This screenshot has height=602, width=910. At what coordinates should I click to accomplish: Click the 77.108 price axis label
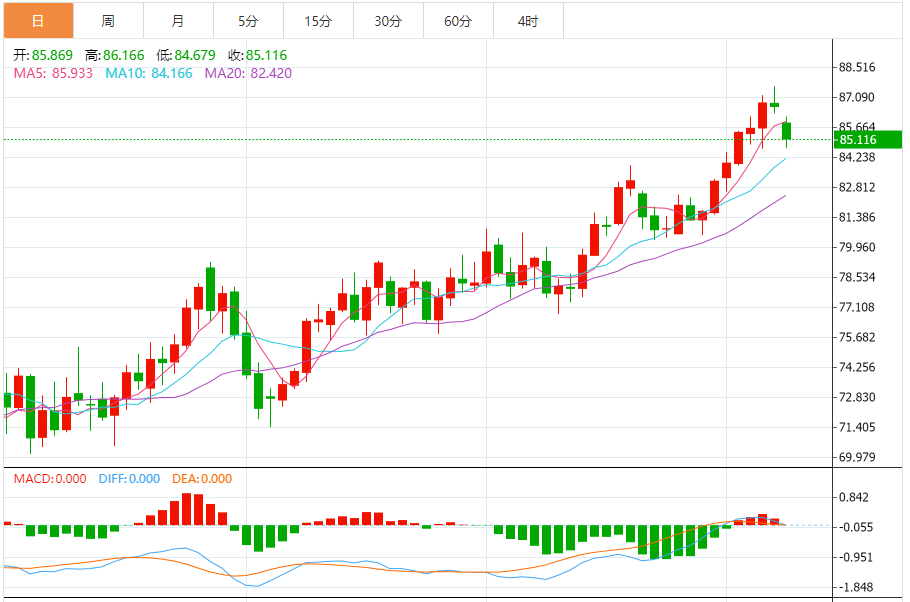tap(857, 307)
